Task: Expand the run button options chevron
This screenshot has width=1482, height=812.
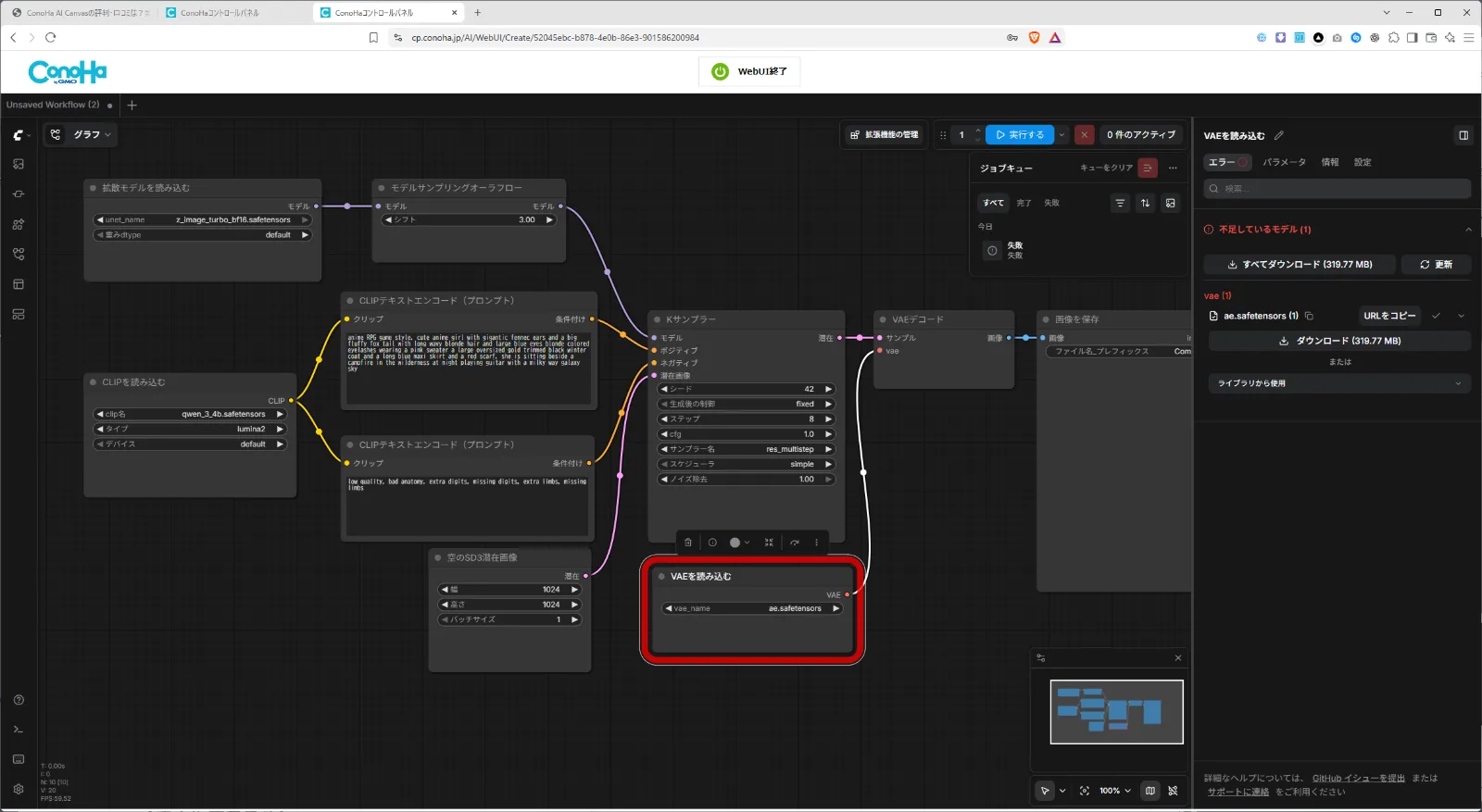Action: pos(1061,134)
